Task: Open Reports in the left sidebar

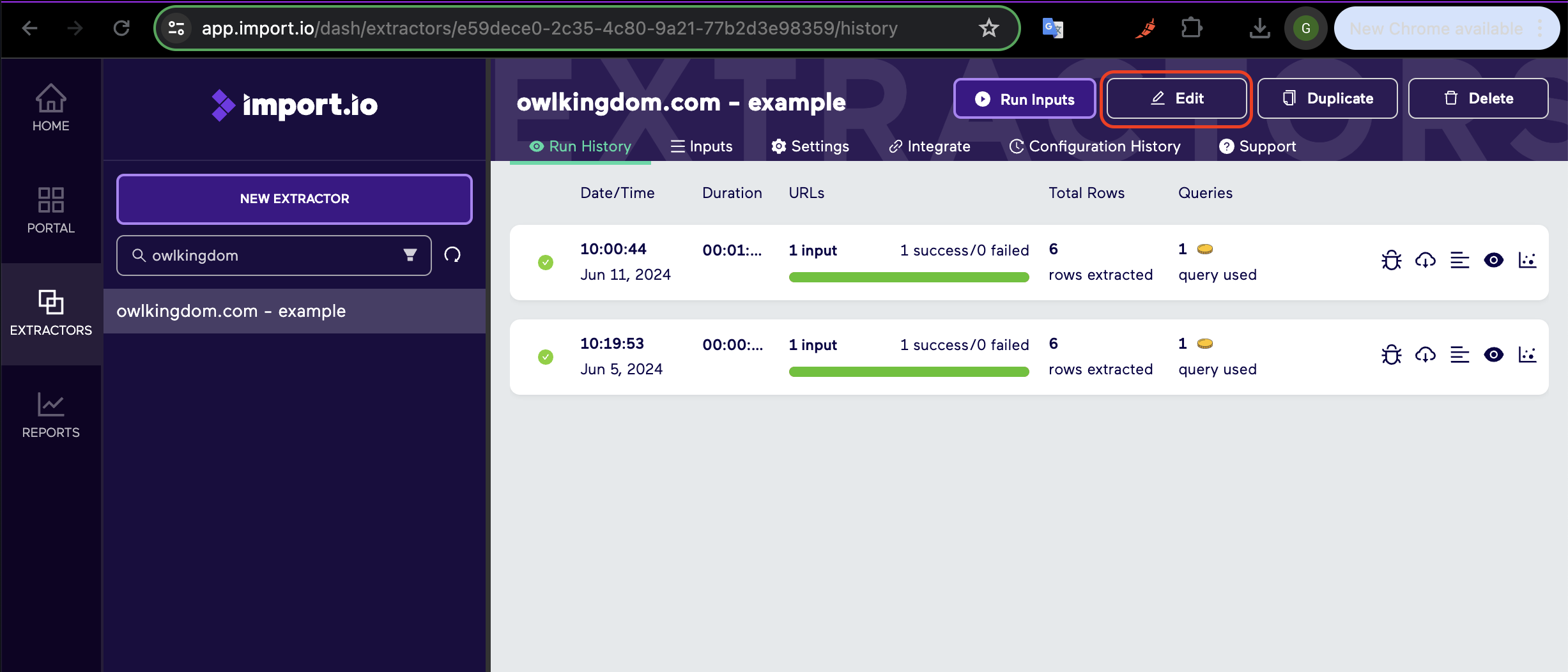Action: click(x=50, y=415)
